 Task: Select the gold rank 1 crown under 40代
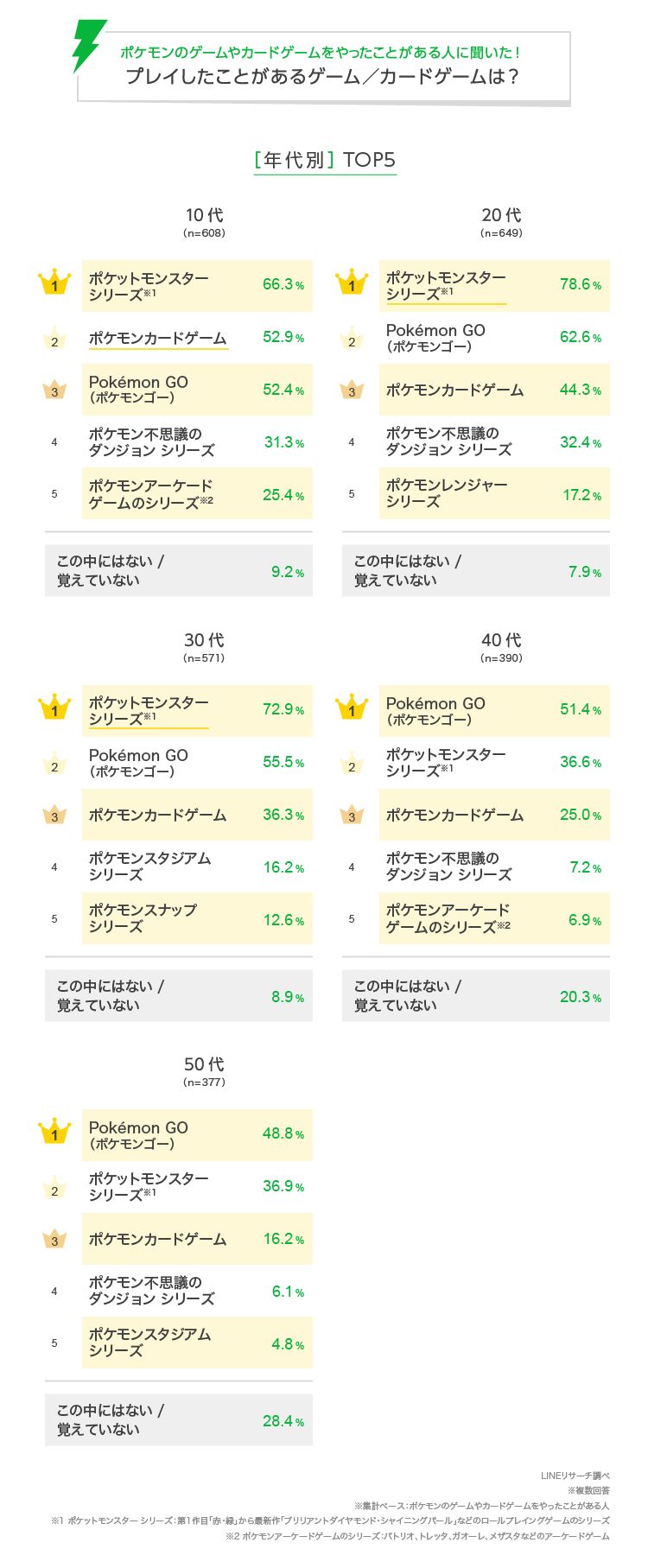(x=352, y=708)
